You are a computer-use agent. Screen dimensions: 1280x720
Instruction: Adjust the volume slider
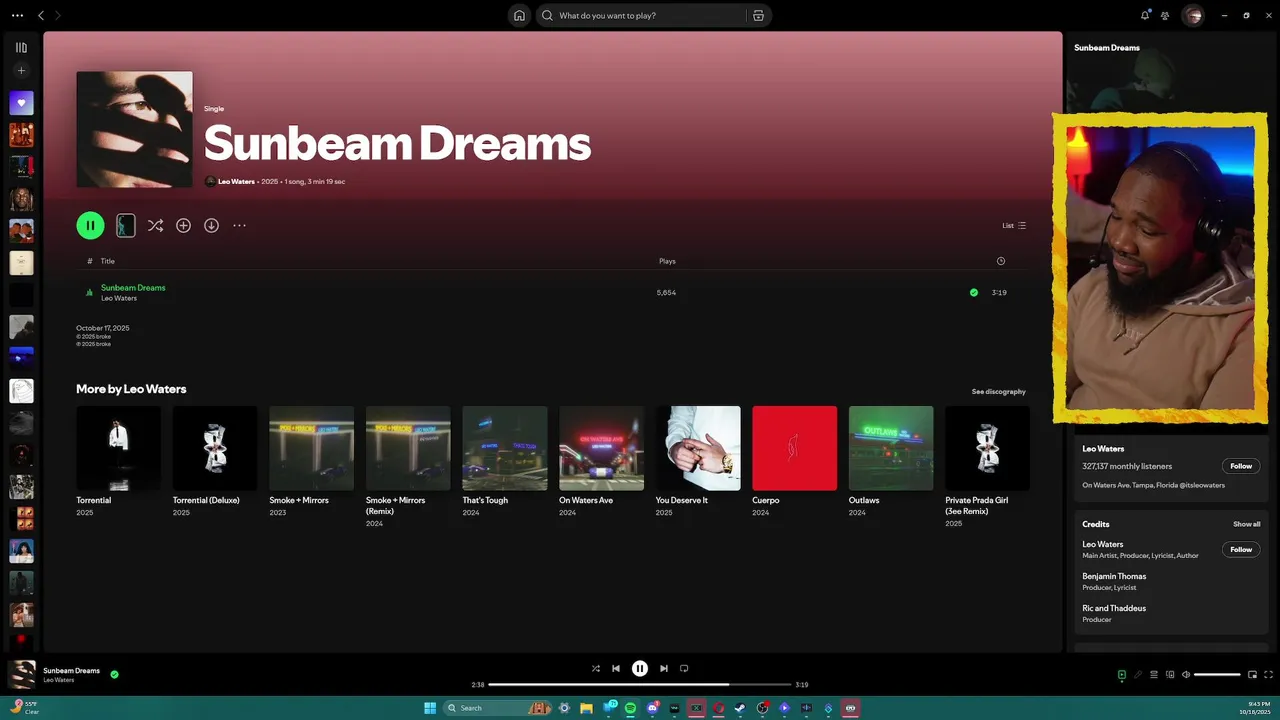coord(1217,675)
